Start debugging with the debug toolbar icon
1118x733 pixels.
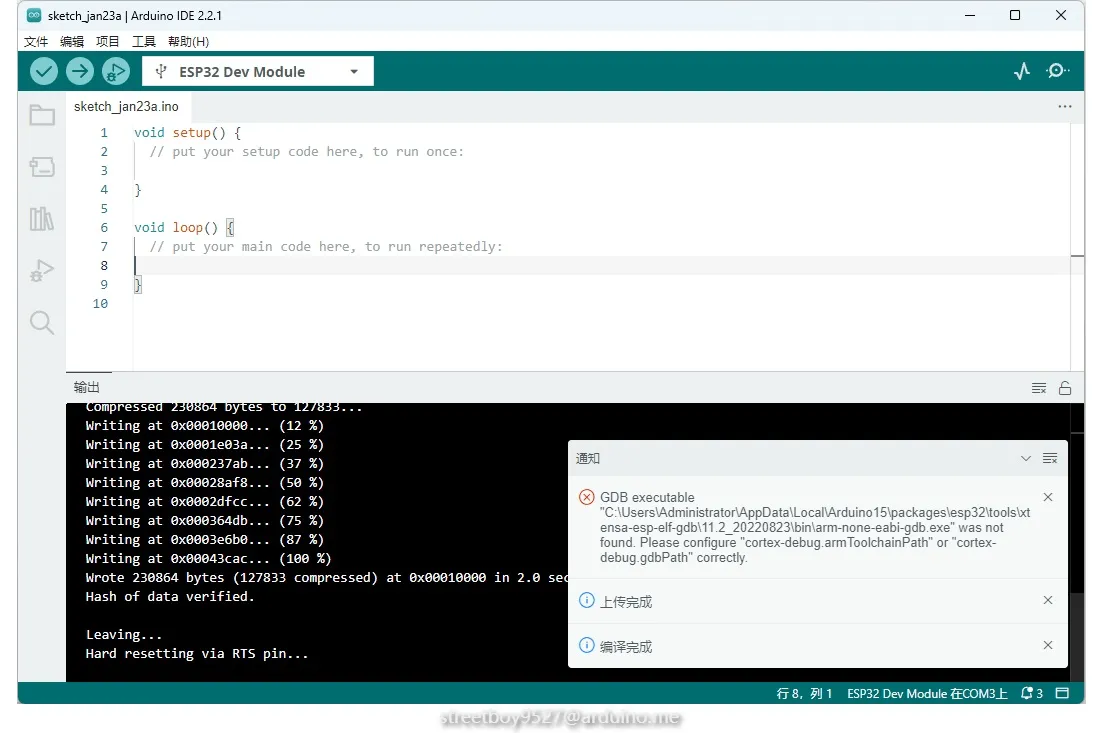pyautogui.click(x=116, y=71)
